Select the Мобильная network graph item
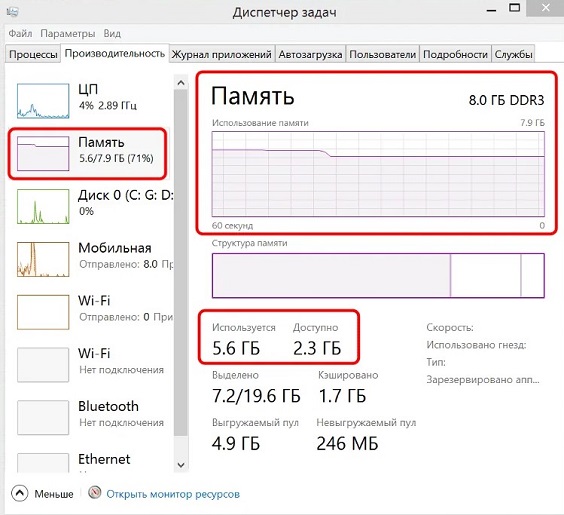This screenshot has height=515, width=564. coord(90,259)
